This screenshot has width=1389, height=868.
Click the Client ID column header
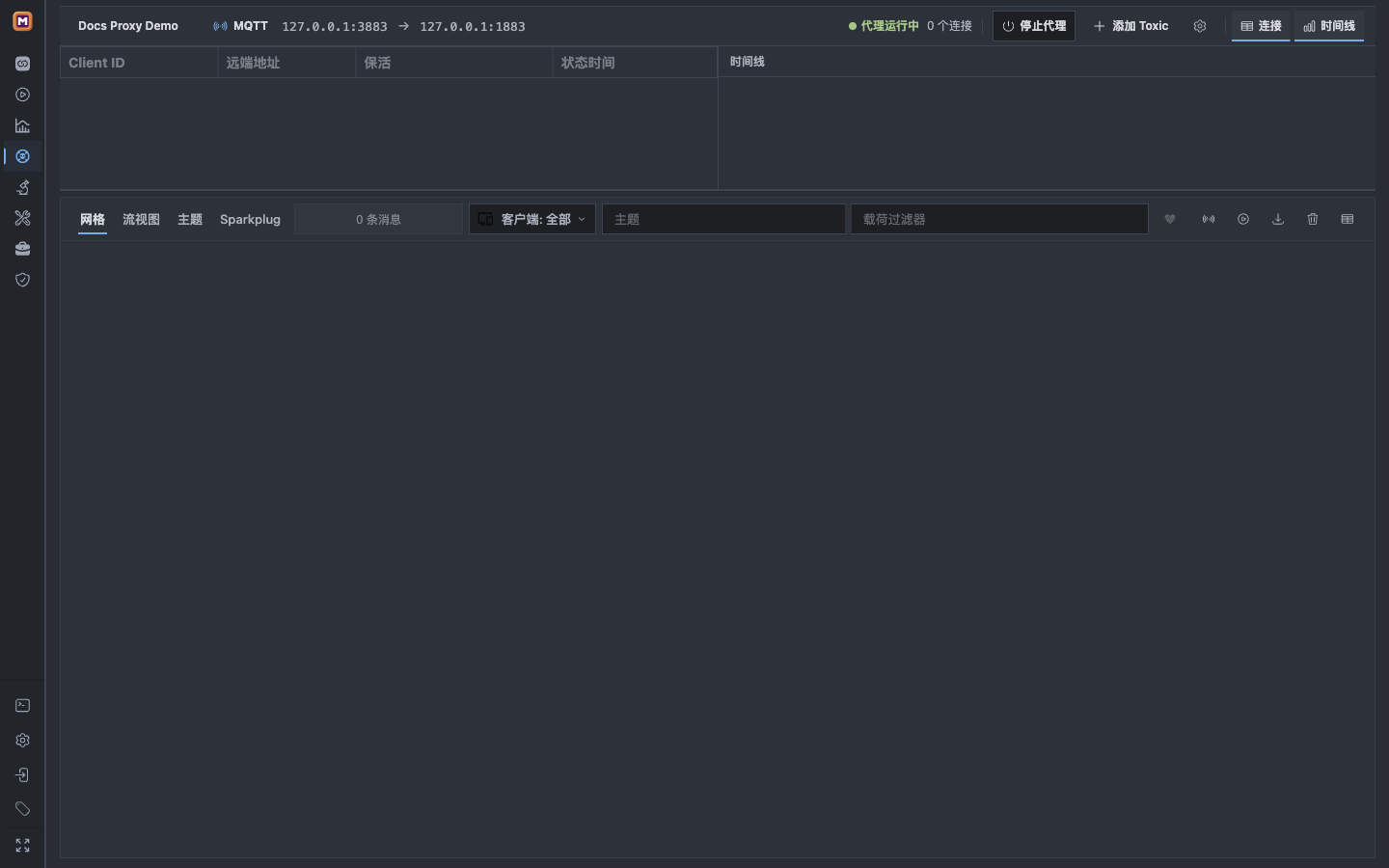pos(140,63)
